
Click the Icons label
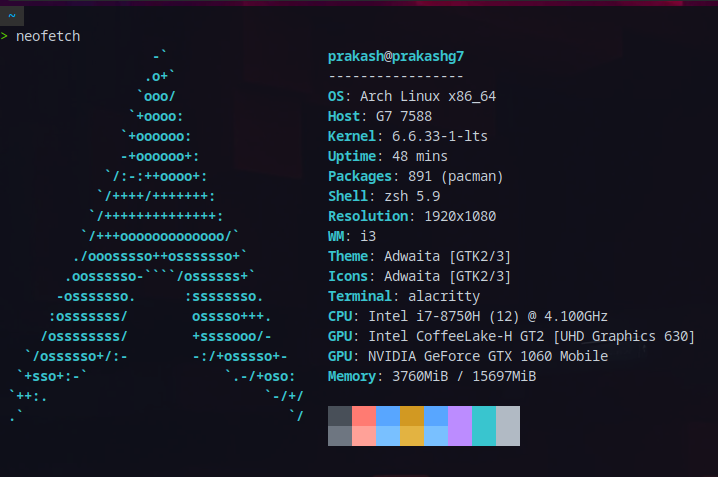tap(348, 276)
